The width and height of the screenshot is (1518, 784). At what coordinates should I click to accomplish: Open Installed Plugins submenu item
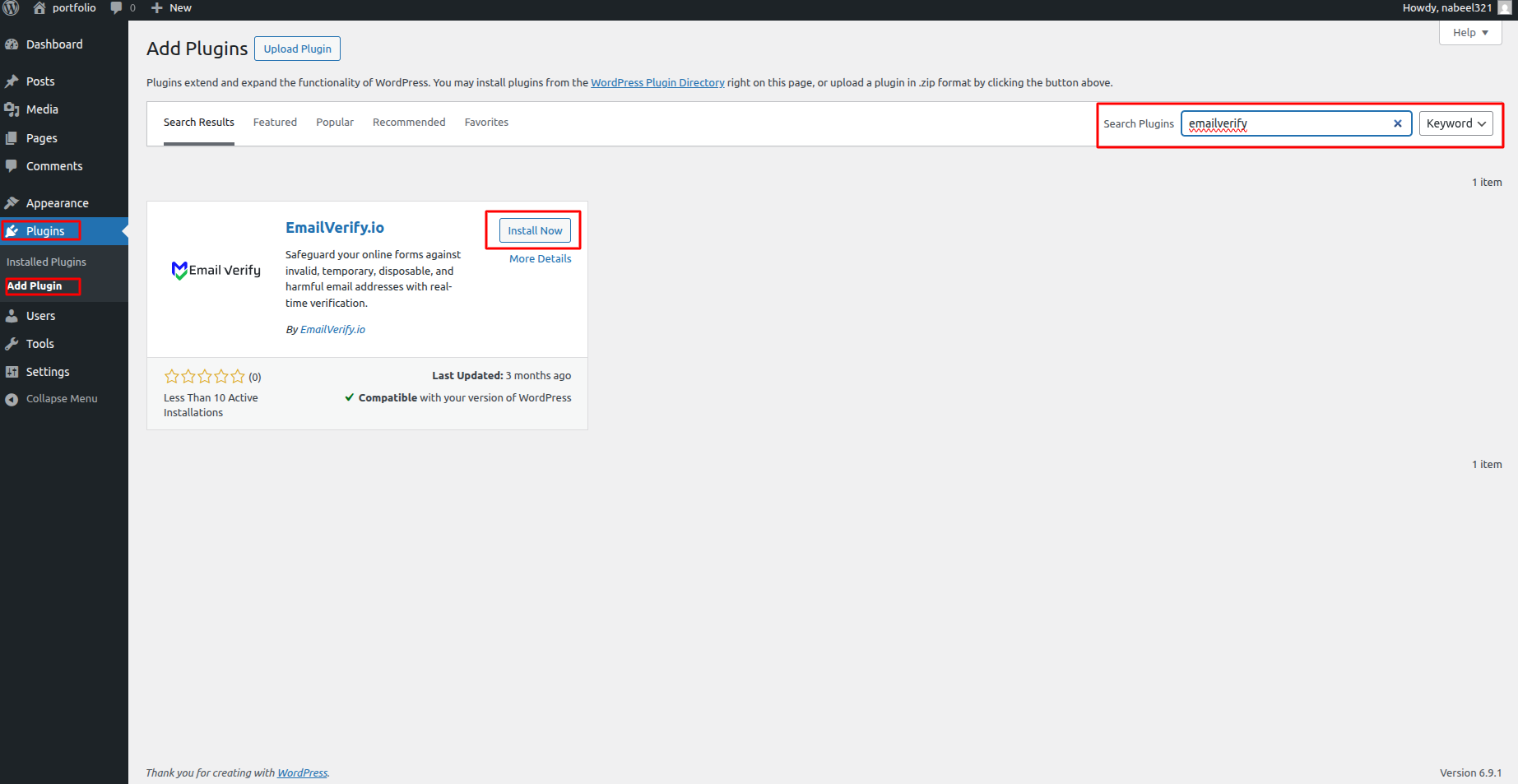pyautogui.click(x=46, y=262)
